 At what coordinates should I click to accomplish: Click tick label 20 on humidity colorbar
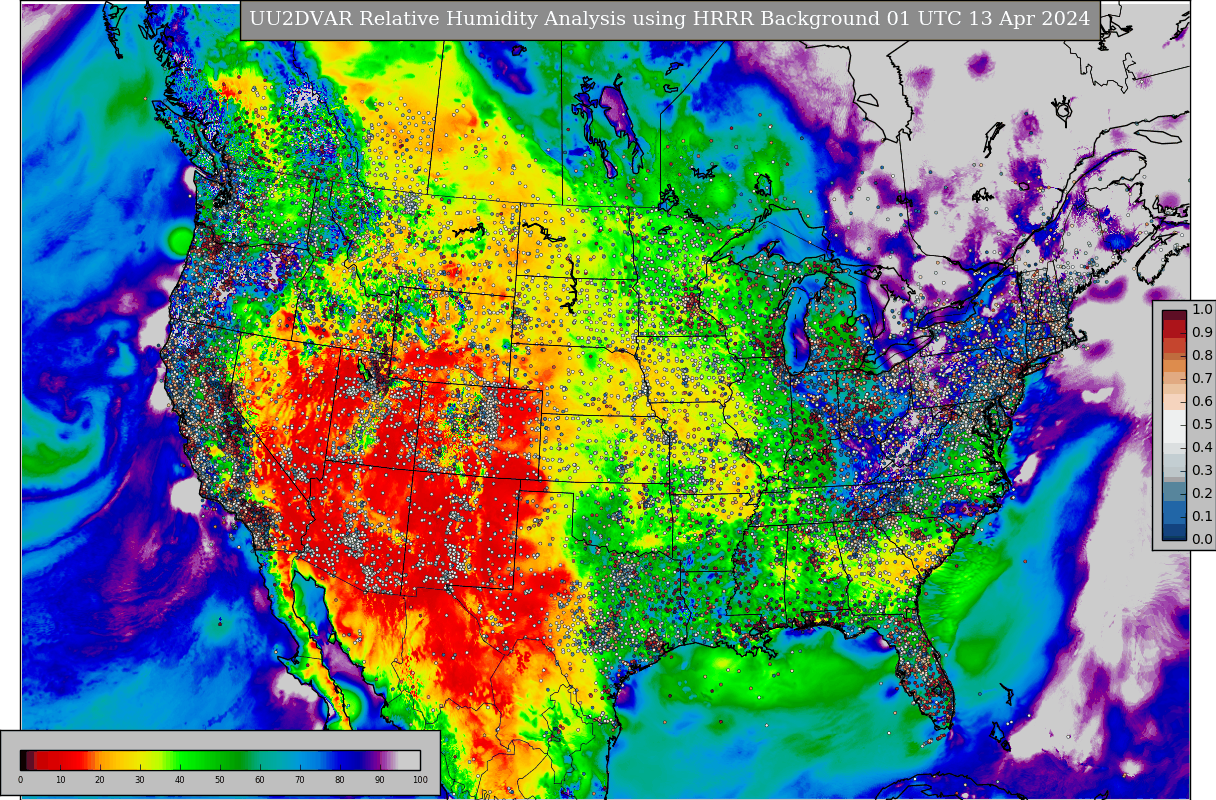pyautogui.click(x=100, y=780)
